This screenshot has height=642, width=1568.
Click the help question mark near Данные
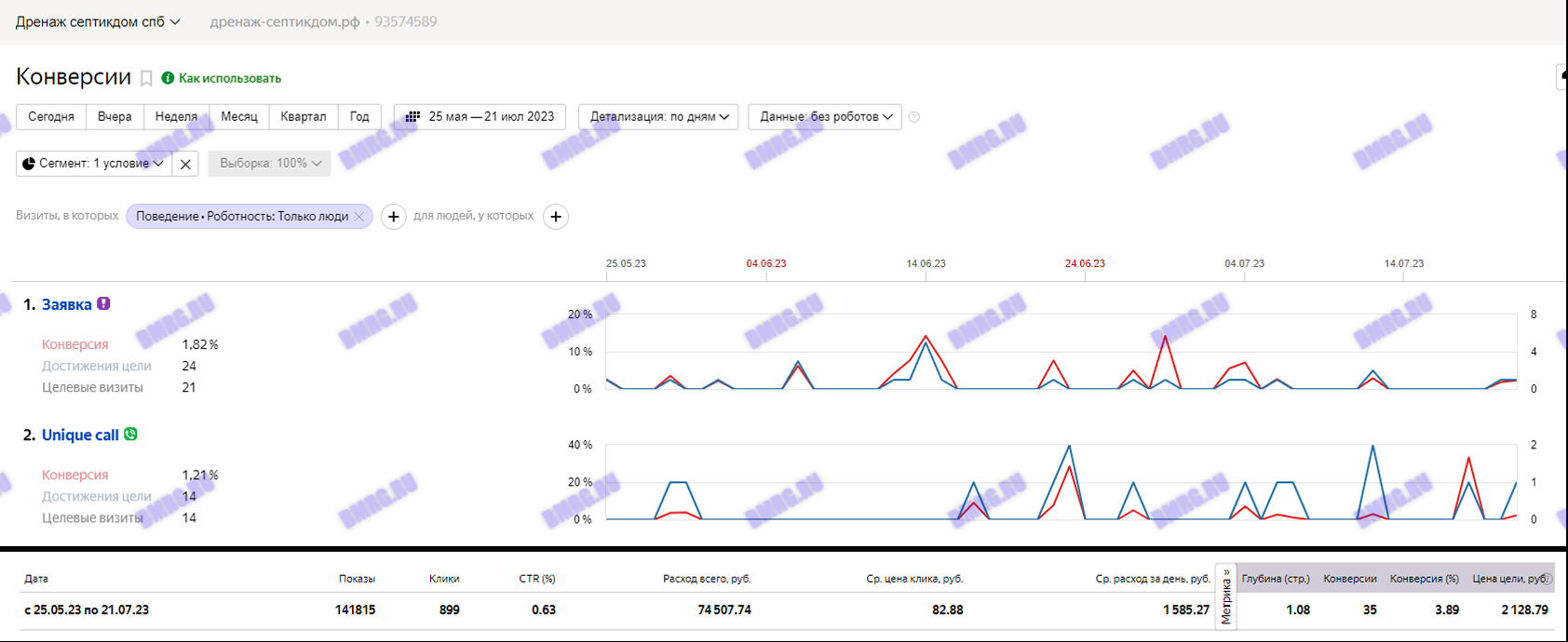pos(914,117)
